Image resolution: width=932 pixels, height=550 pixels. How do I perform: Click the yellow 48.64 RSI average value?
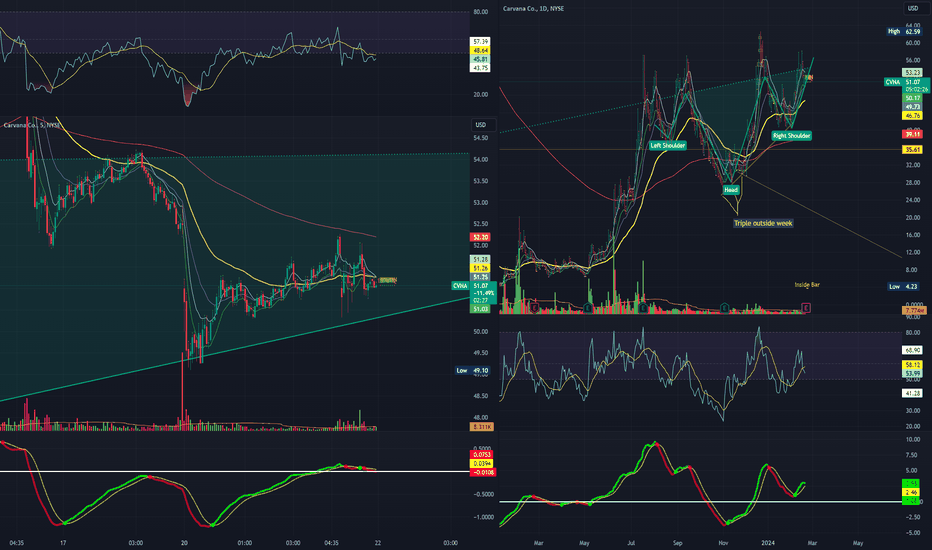click(480, 51)
